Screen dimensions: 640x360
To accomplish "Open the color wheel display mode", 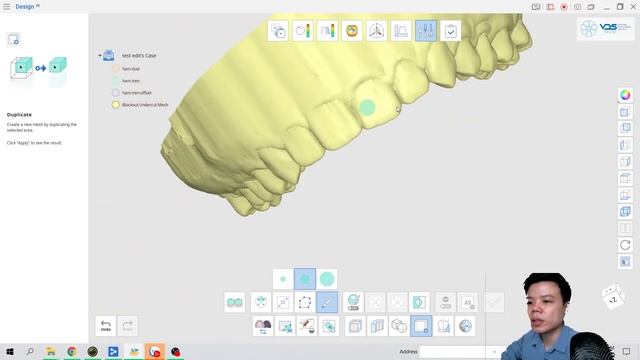I will point(625,95).
